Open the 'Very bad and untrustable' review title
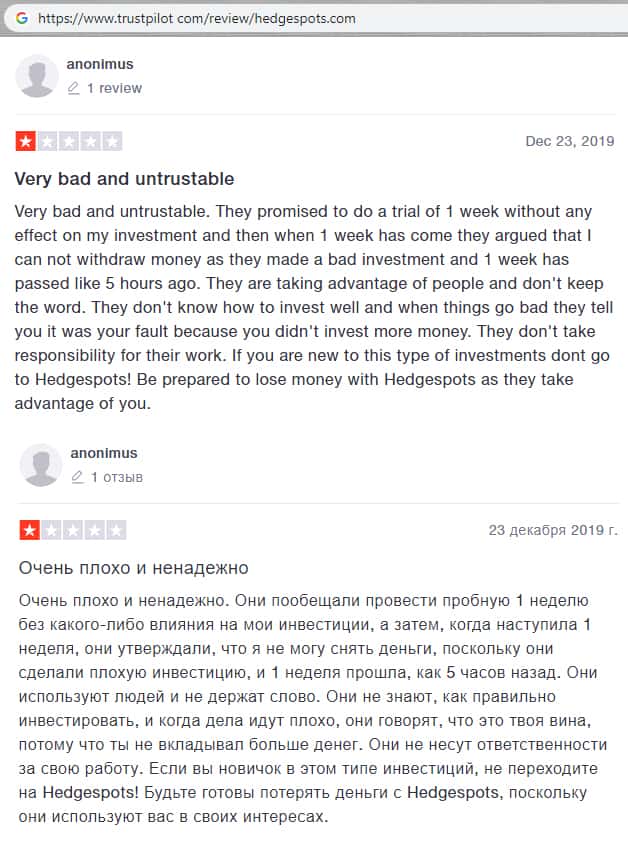 click(124, 179)
